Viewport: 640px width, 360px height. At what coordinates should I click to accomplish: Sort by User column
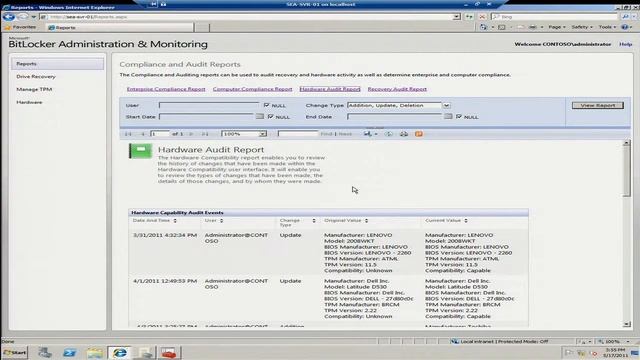click(222, 221)
